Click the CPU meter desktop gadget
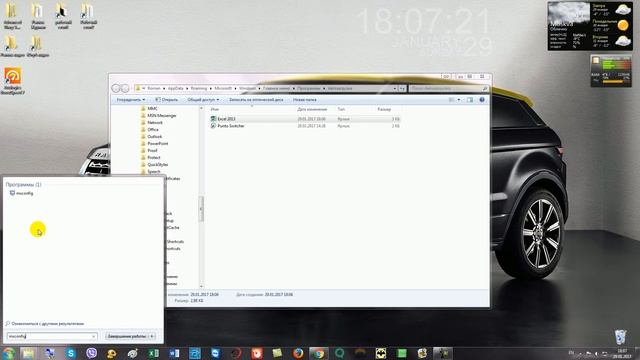640x360 pixels. point(611,71)
